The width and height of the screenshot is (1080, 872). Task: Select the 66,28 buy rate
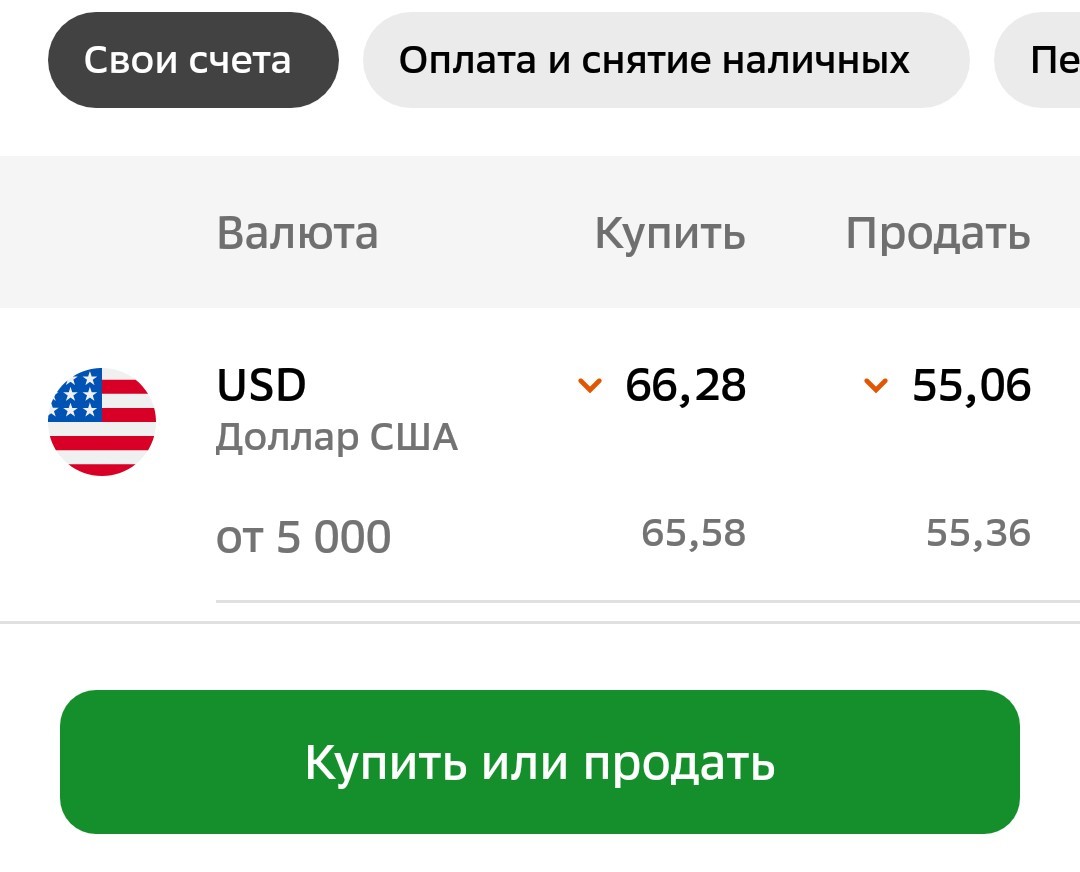[x=685, y=386]
